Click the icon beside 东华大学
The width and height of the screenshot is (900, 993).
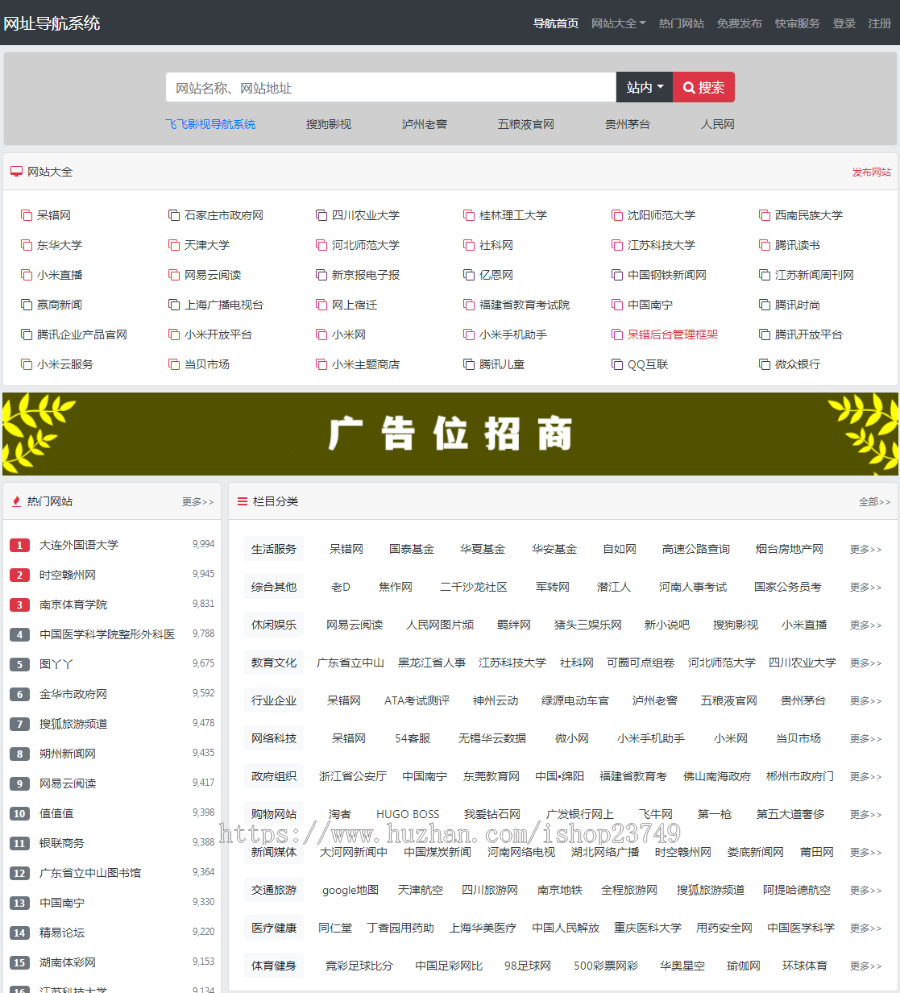(x=26, y=245)
